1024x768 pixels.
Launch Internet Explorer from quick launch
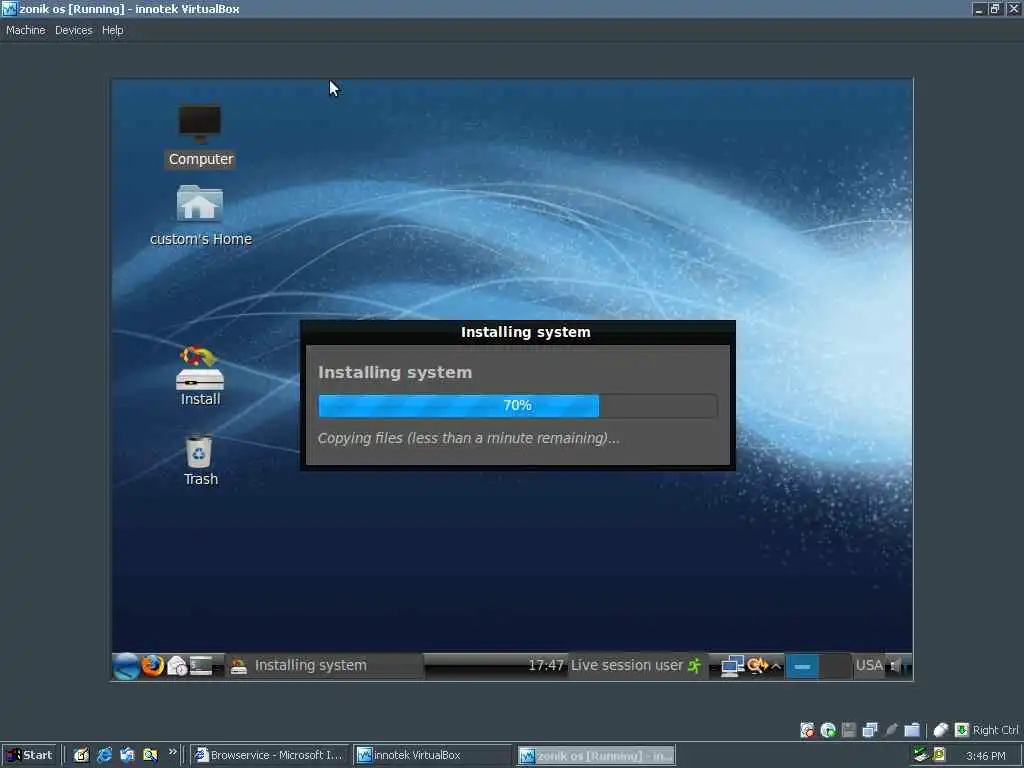click(x=104, y=755)
